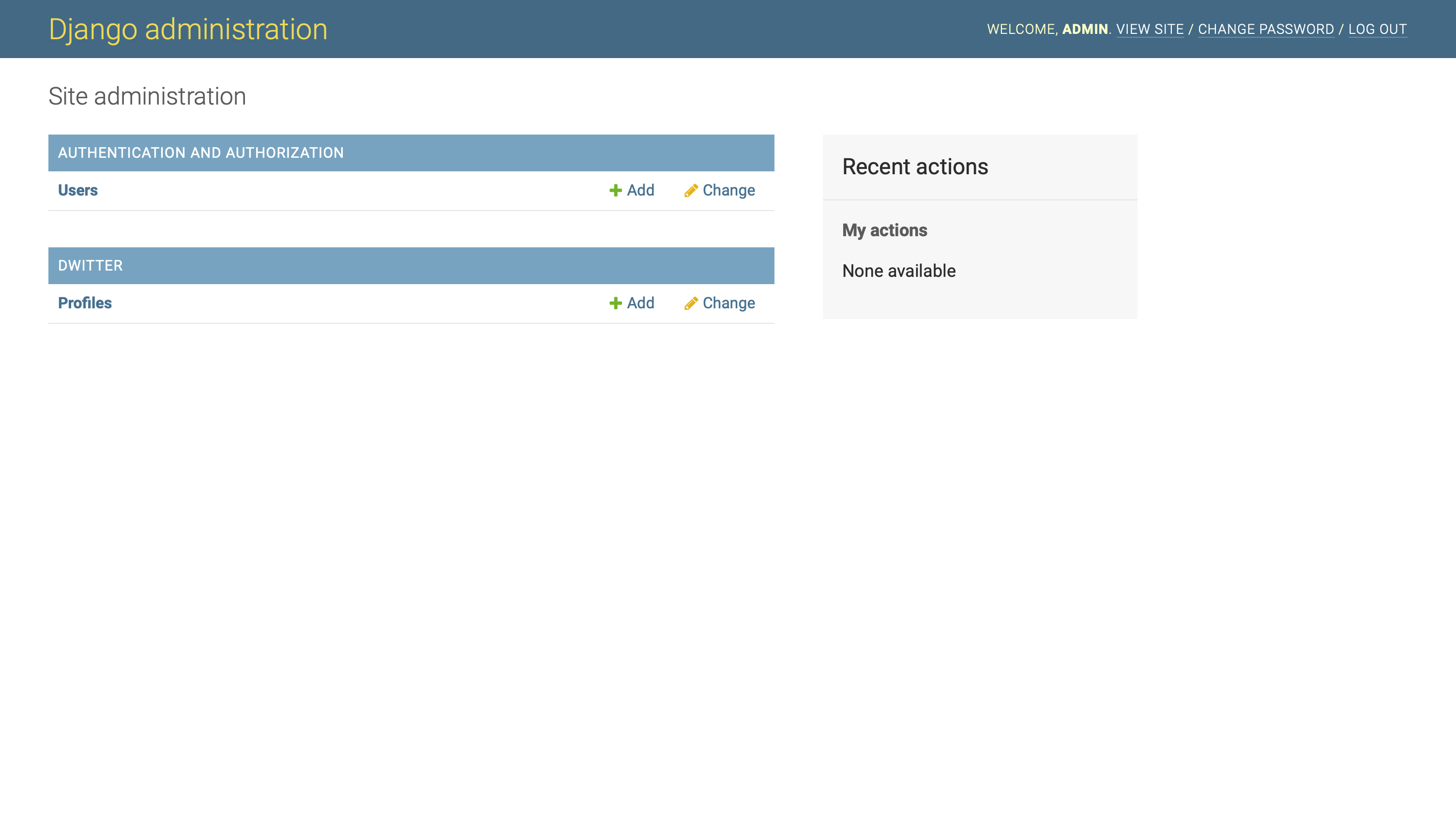The width and height of the screenshot is (1456, 819).
Task: Toggle the Users add permission
Action: pyautogui.click(x=631, y=190)
